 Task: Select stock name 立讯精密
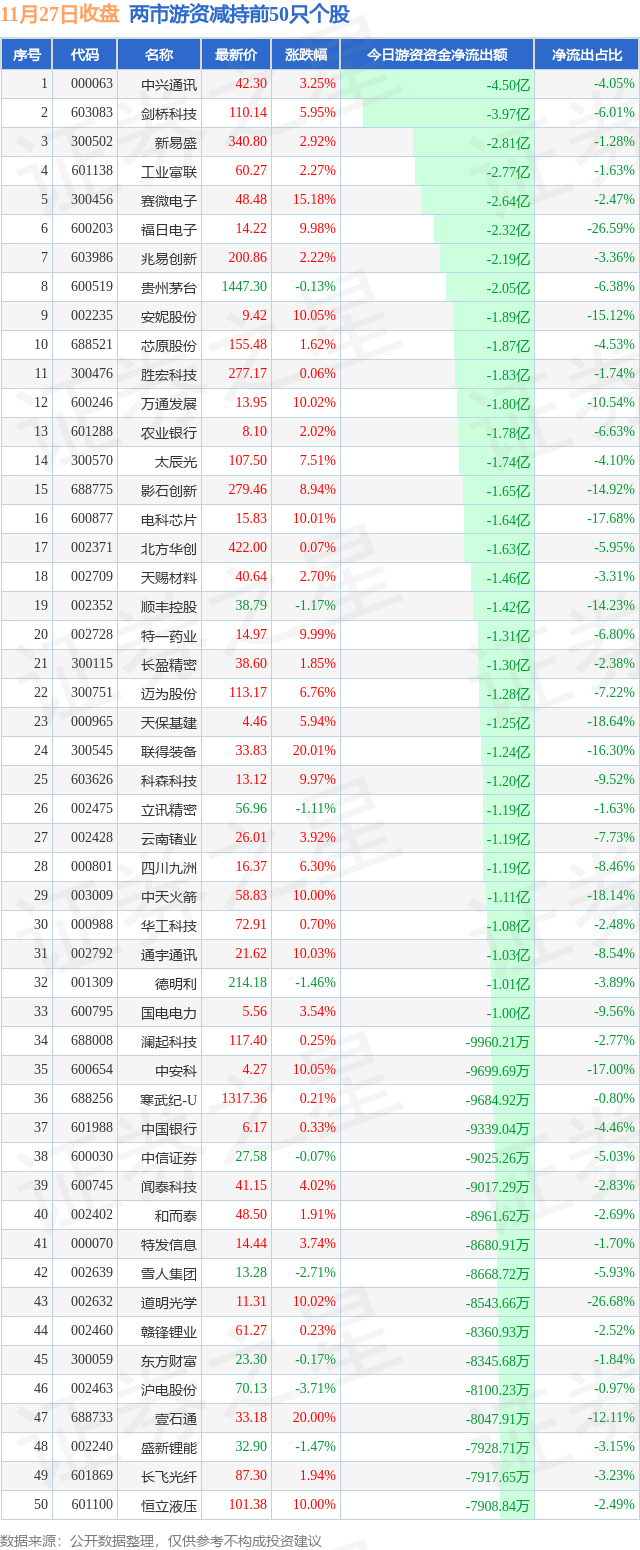point(169,809)
